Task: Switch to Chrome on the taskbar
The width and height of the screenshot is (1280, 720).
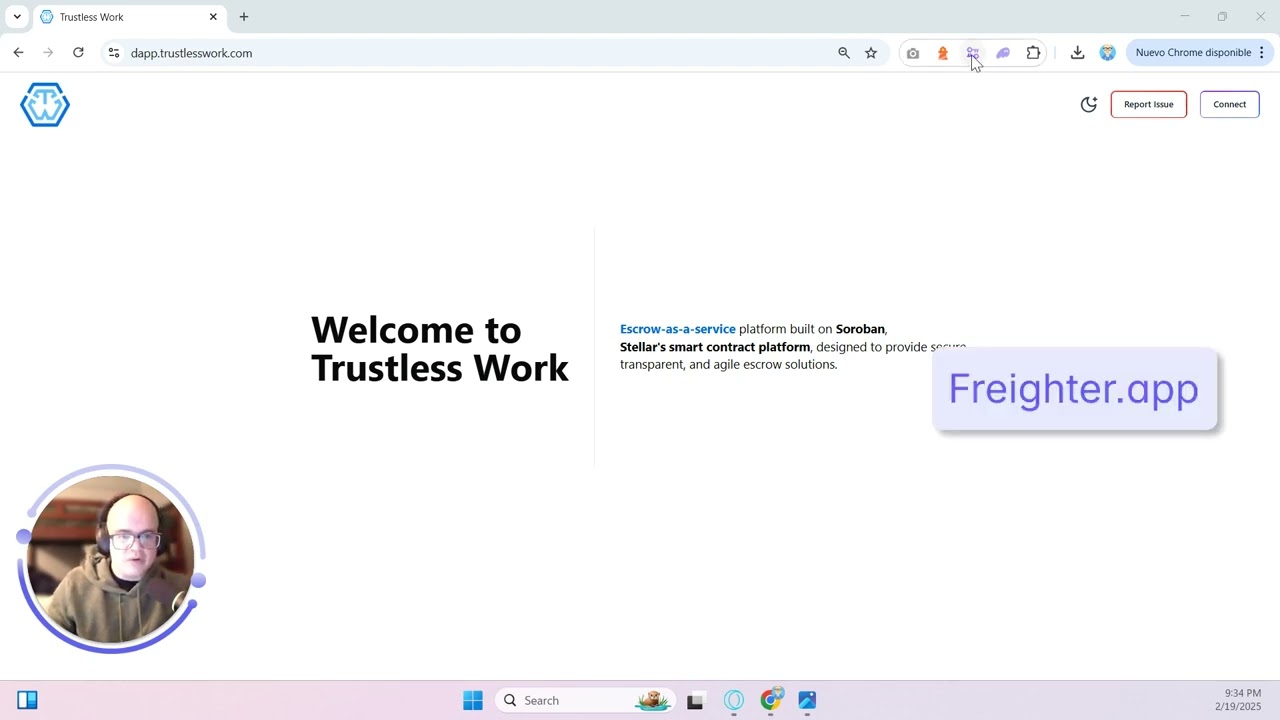Action: pyautogui.click(x=771, y=700)
